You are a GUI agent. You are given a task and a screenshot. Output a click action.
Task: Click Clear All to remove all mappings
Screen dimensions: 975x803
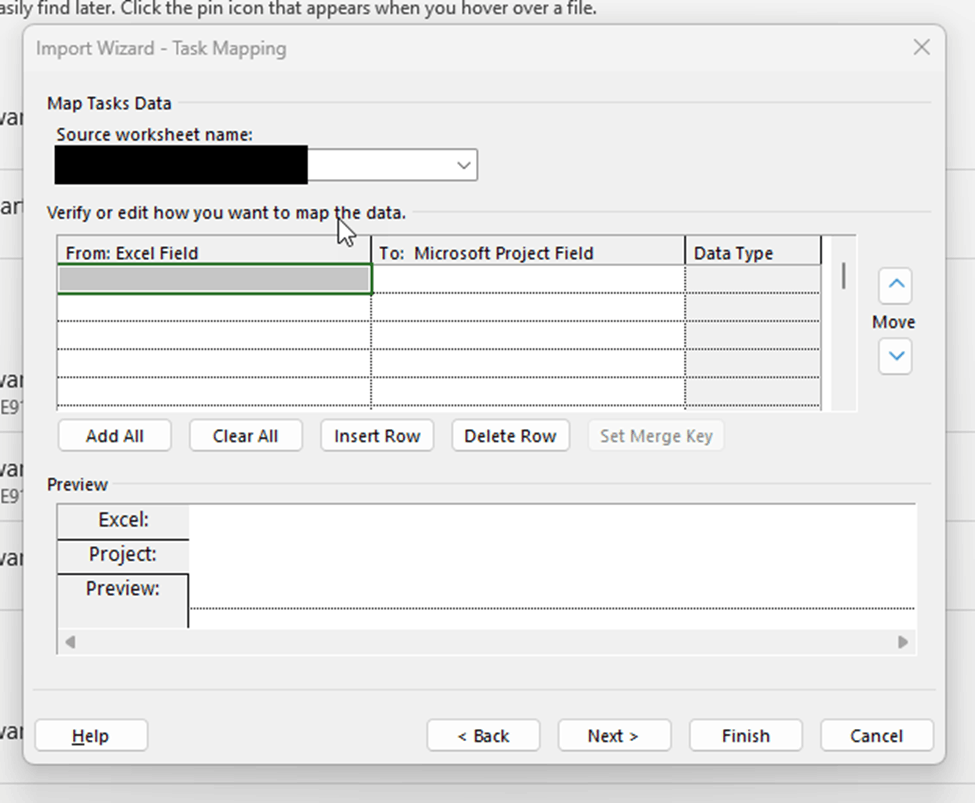pyautogui.click(x=245, y=435)
